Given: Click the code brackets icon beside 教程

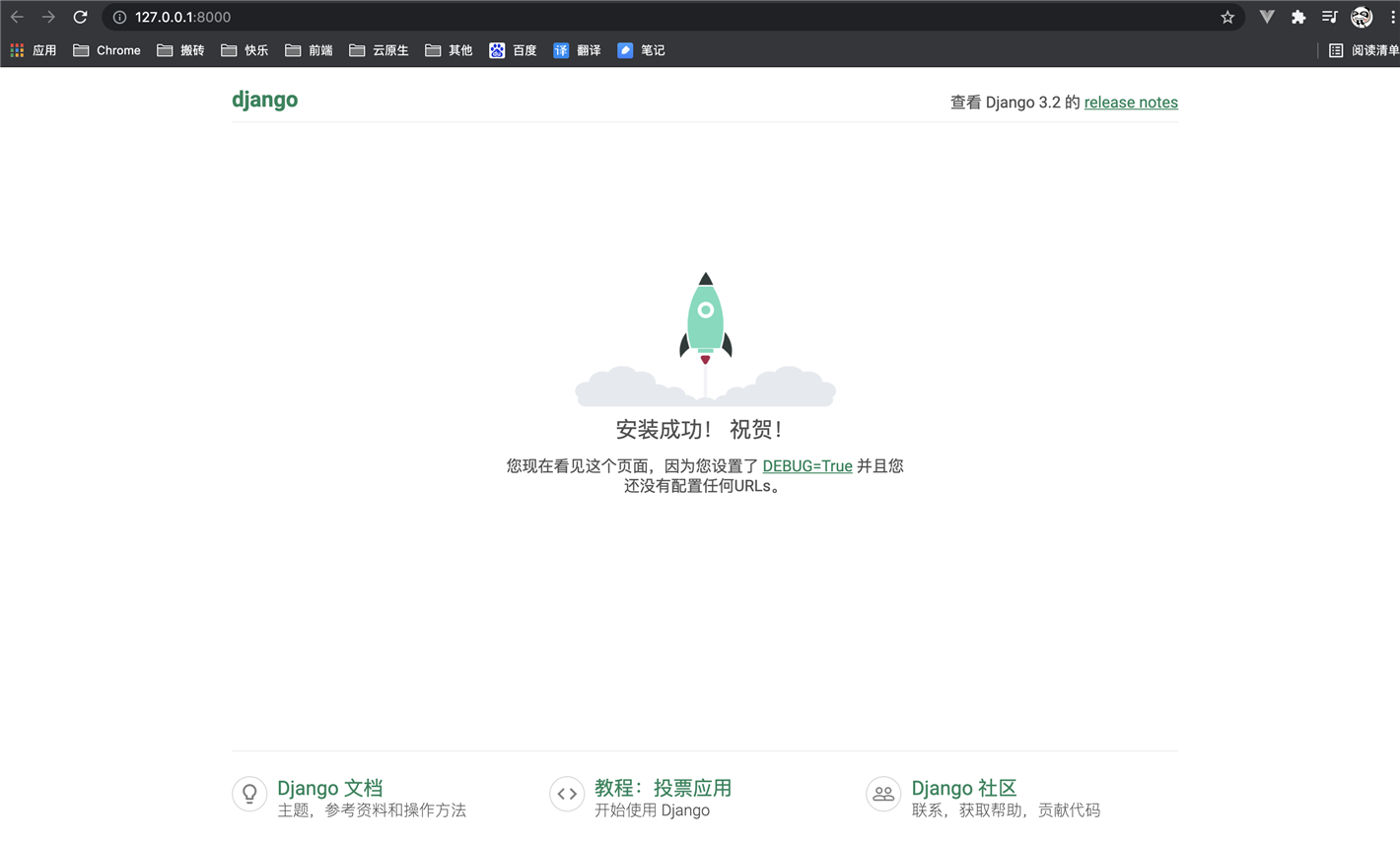Looking at the screenshot, I should tap(567, 794).
